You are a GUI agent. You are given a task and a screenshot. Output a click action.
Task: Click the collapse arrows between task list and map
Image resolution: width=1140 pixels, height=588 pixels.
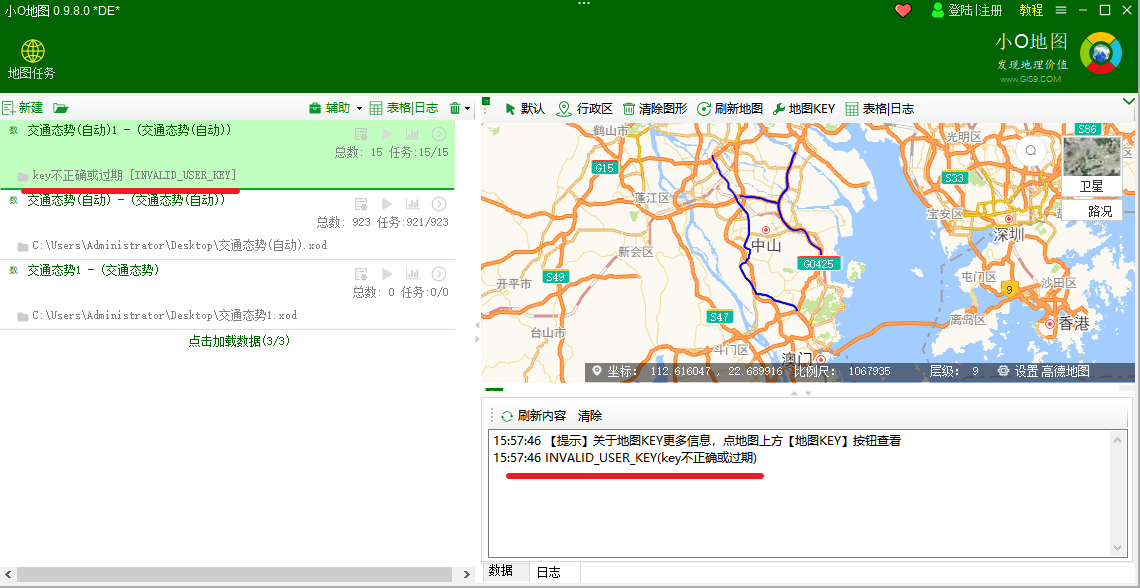[477, 332]
